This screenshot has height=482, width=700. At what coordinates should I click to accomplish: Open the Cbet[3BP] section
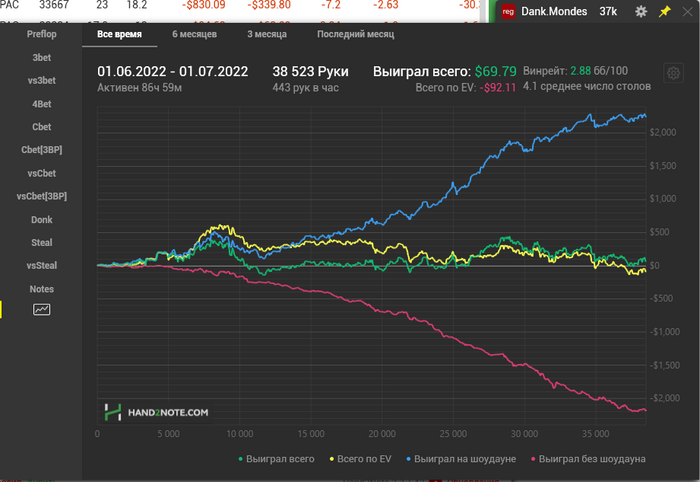point(42,150)
